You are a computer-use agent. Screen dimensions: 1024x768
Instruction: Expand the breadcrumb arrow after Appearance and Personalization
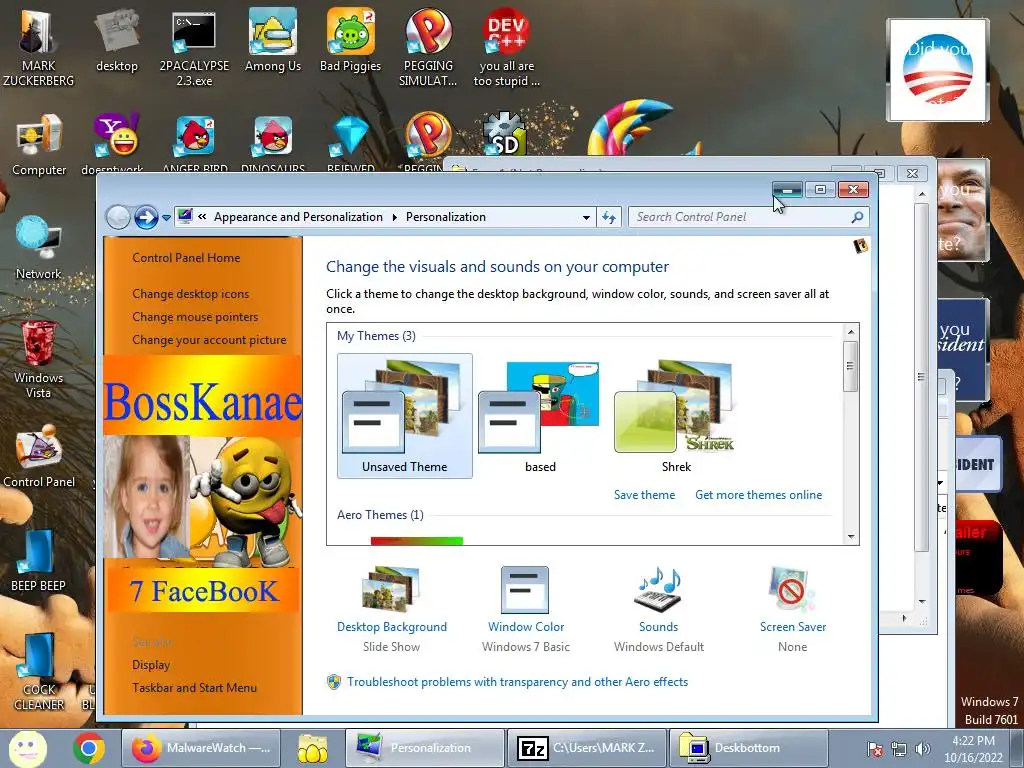(394, 217)
